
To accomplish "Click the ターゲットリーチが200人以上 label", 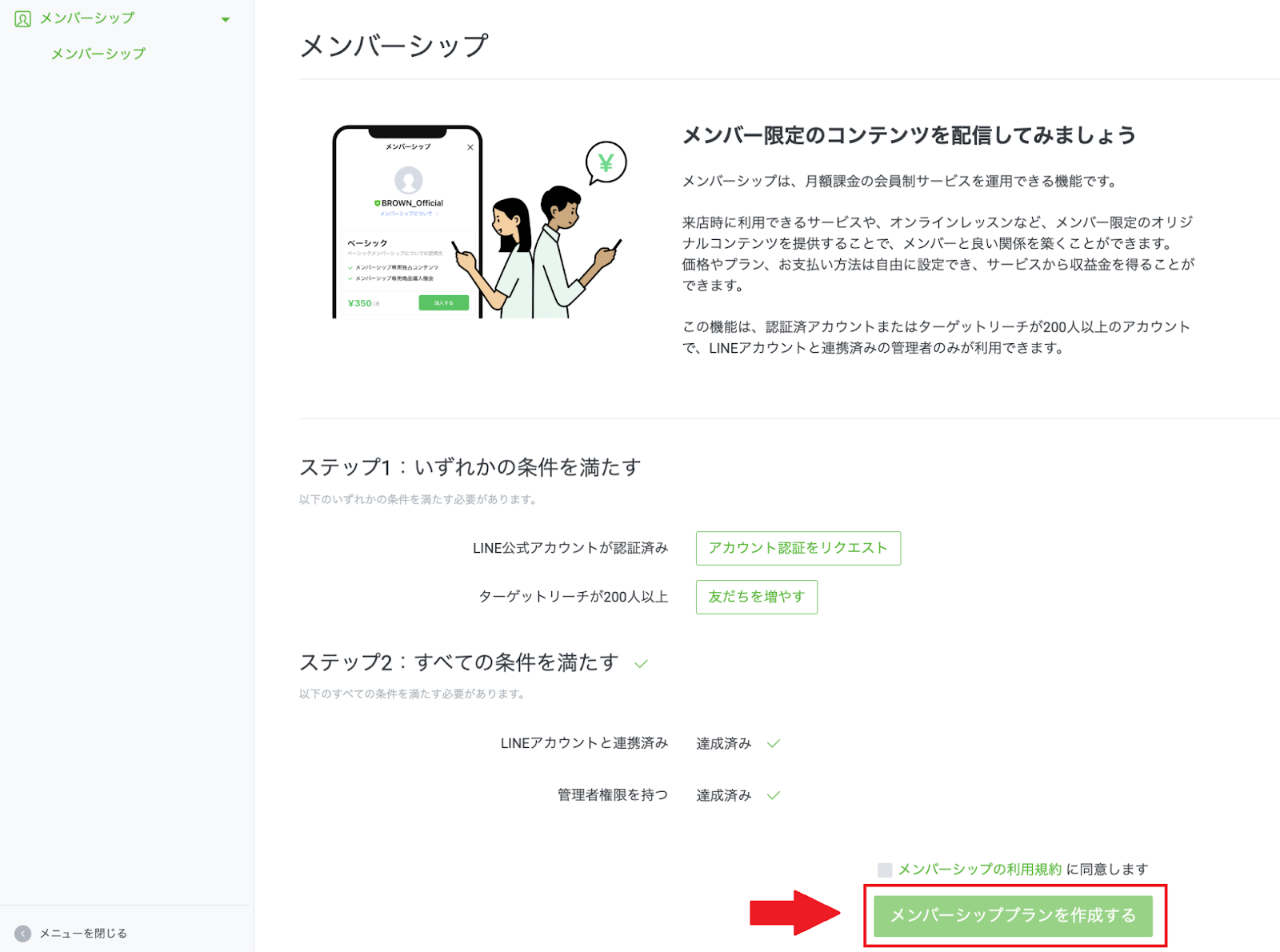I will 574,597.
